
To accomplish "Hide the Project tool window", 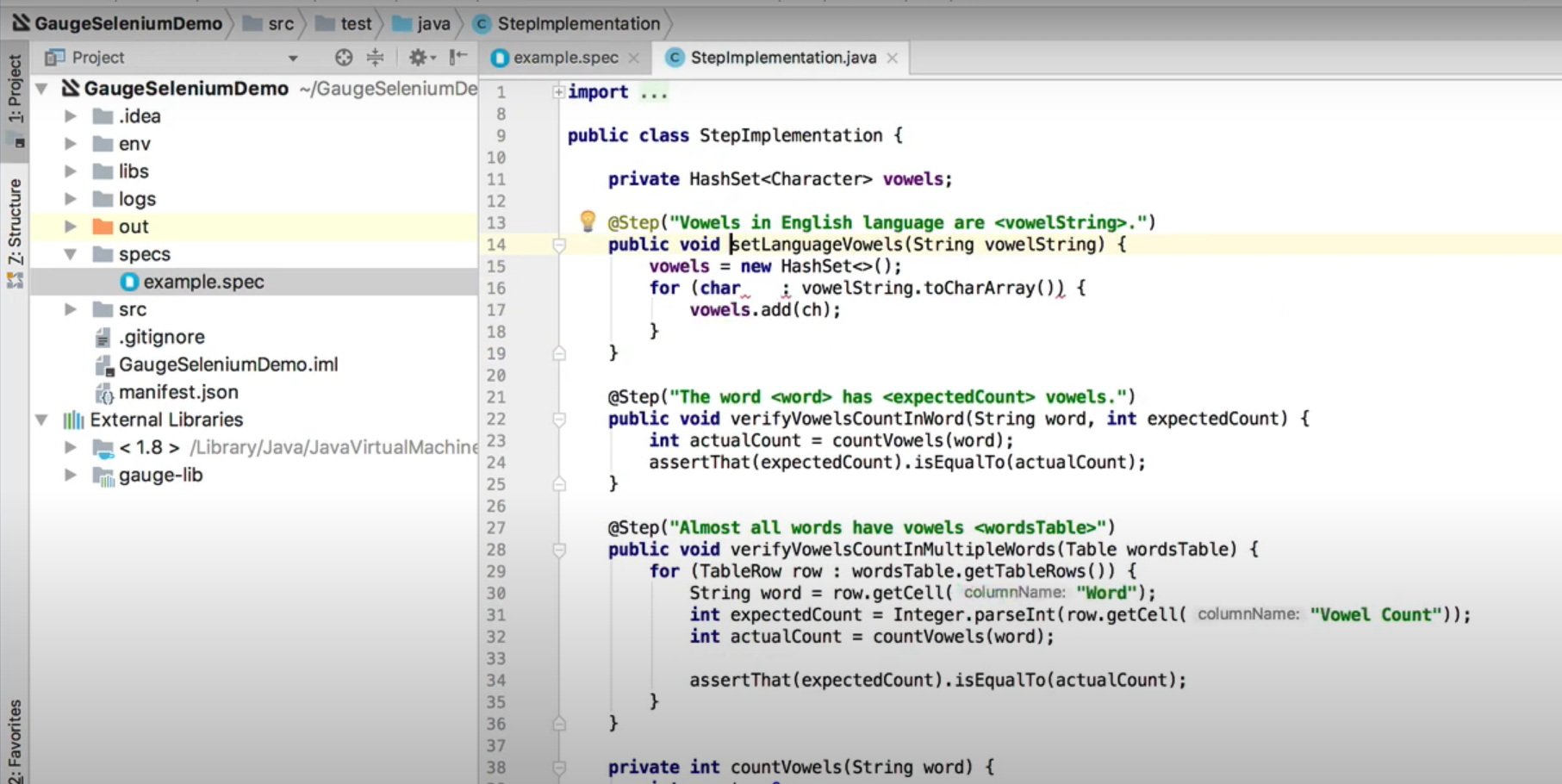I will click(x=458, y=58).
